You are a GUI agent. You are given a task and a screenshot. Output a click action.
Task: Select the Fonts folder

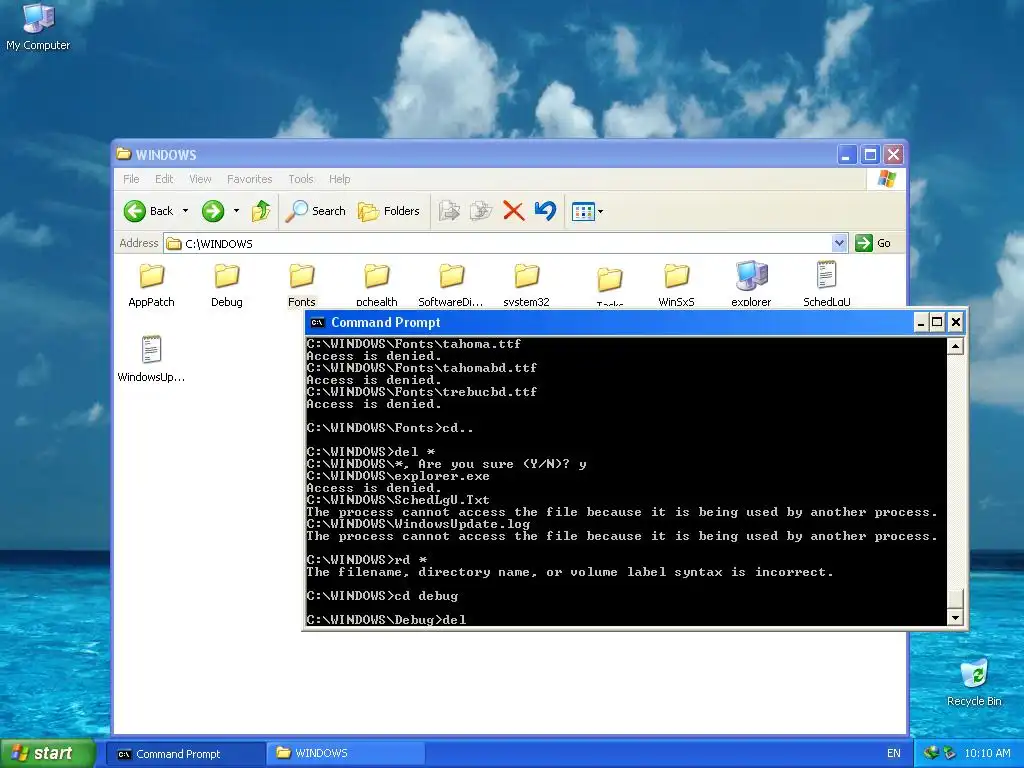[302, 285]
